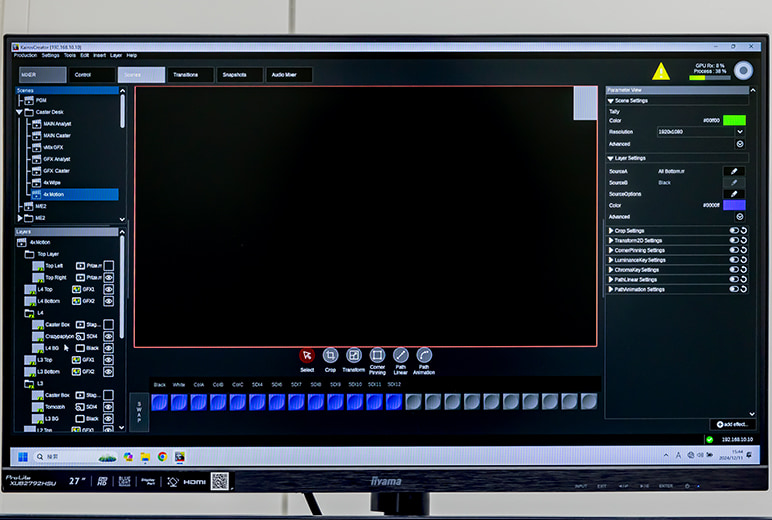This screenshot has height=520, width=772.
Task: Collapse the Caster Desk scene tree
Action: [x=19, y=112]
